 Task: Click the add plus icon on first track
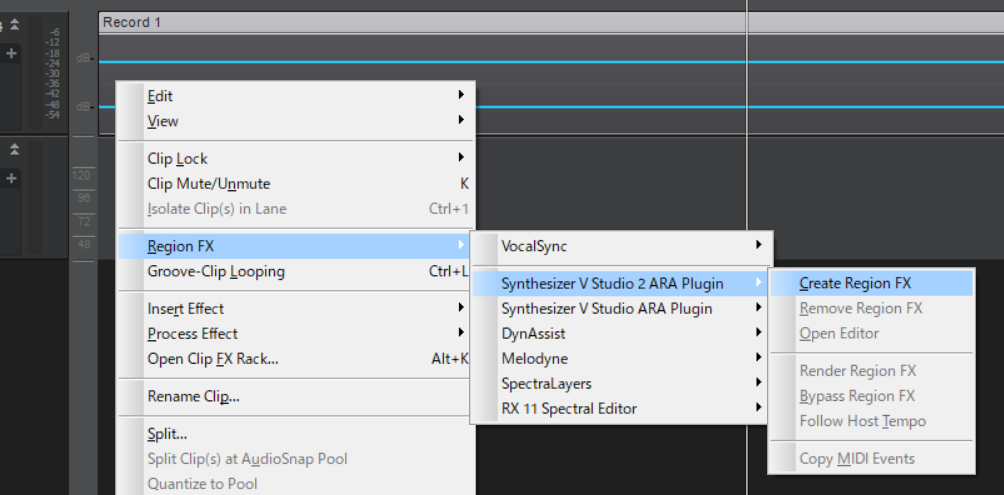coord(11,54)
